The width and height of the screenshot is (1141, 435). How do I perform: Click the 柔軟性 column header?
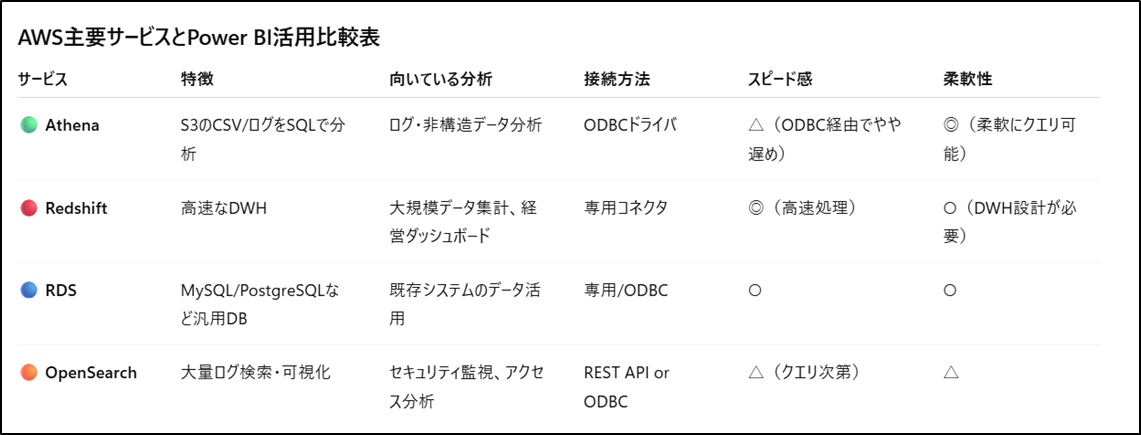[x=968, y=79]
